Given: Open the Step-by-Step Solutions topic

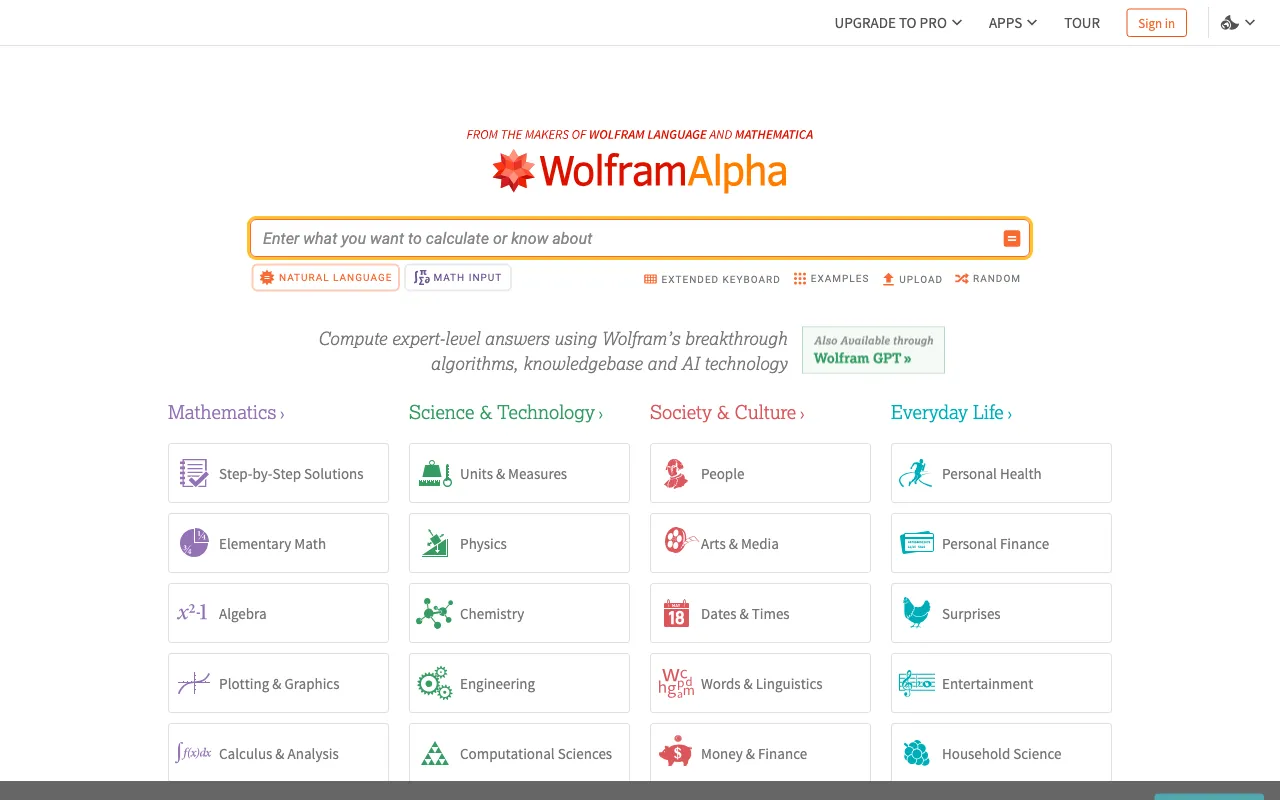Looking at the screenshot, I should point(278,473).
